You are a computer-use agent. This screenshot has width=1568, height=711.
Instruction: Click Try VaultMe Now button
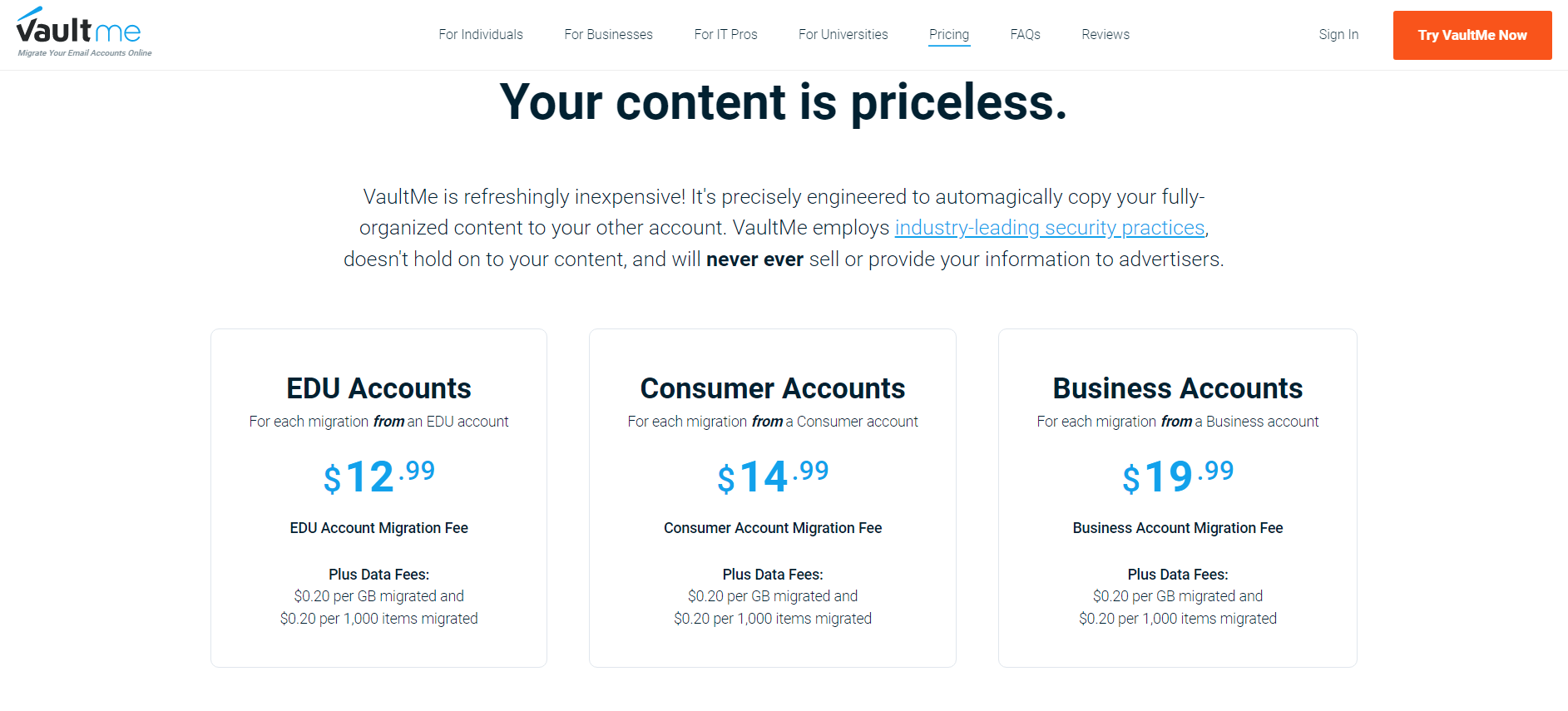(x=1472, y=35)
